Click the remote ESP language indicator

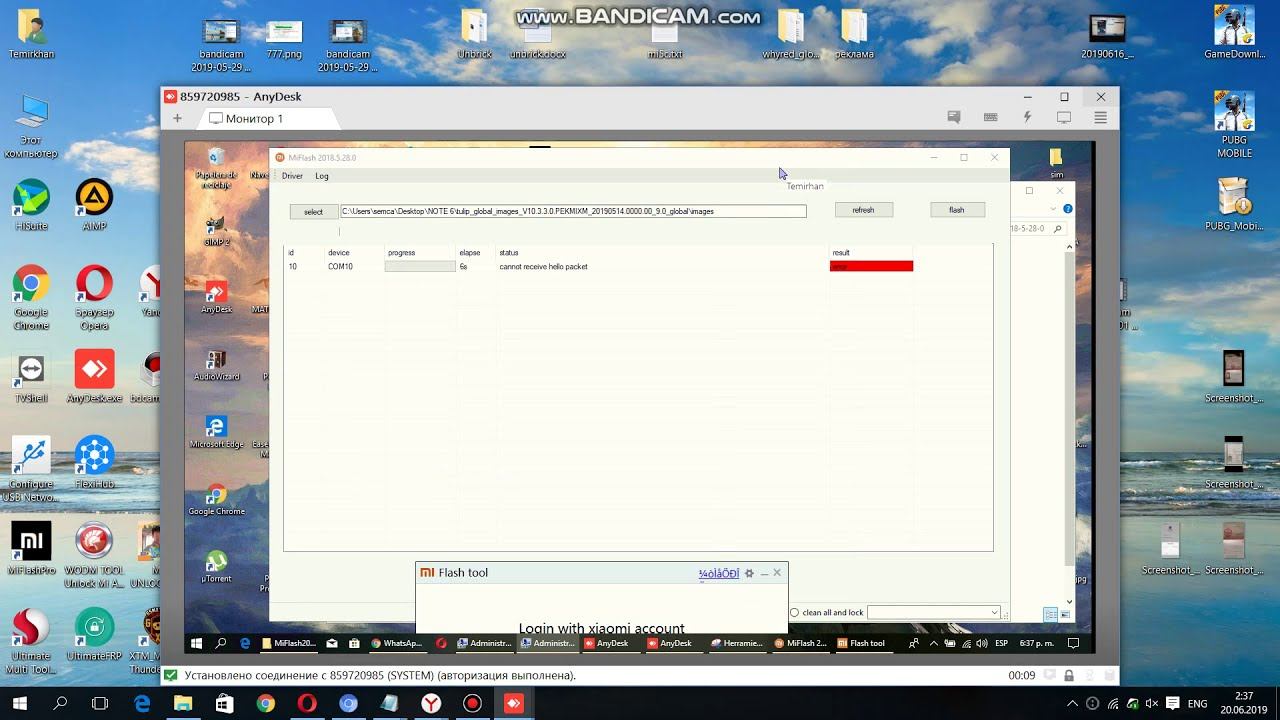[1001, 643]
